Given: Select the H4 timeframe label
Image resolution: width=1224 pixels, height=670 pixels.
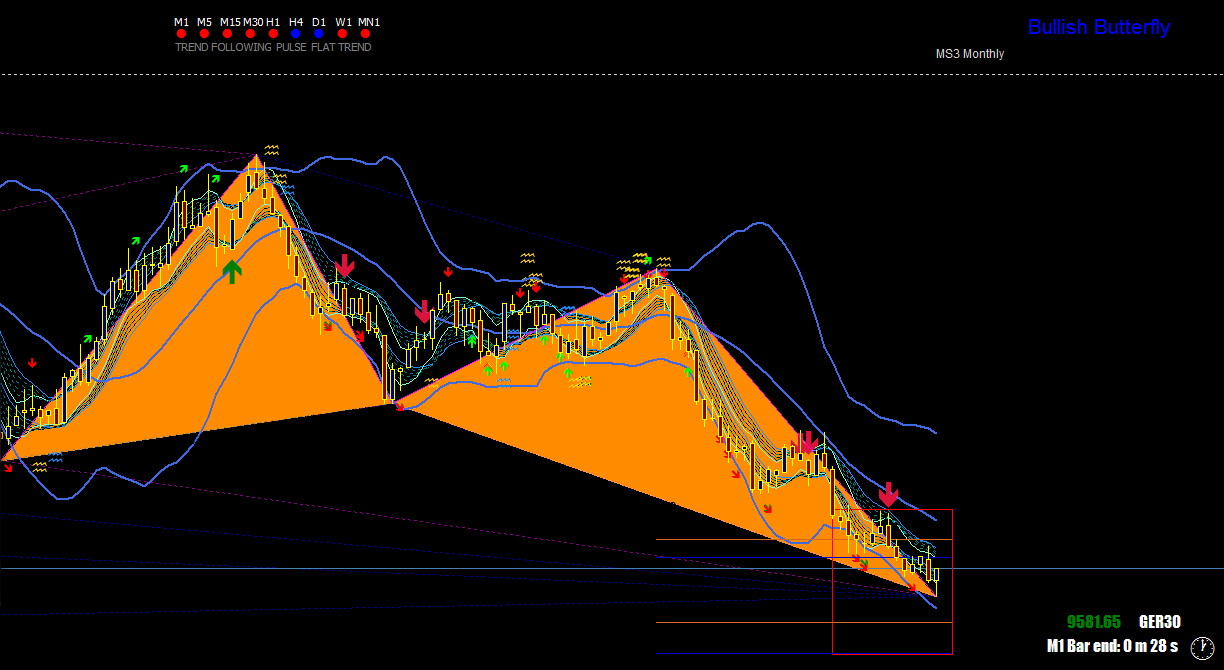Looking at the screenshot, I should point(296,22).
